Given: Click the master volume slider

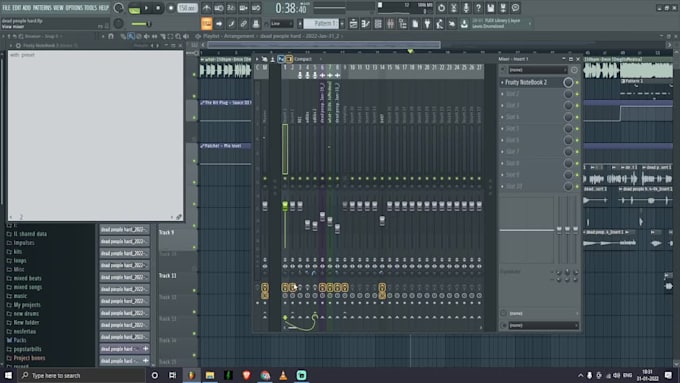Looking at the screenshot, I should (x=141, y=24).
